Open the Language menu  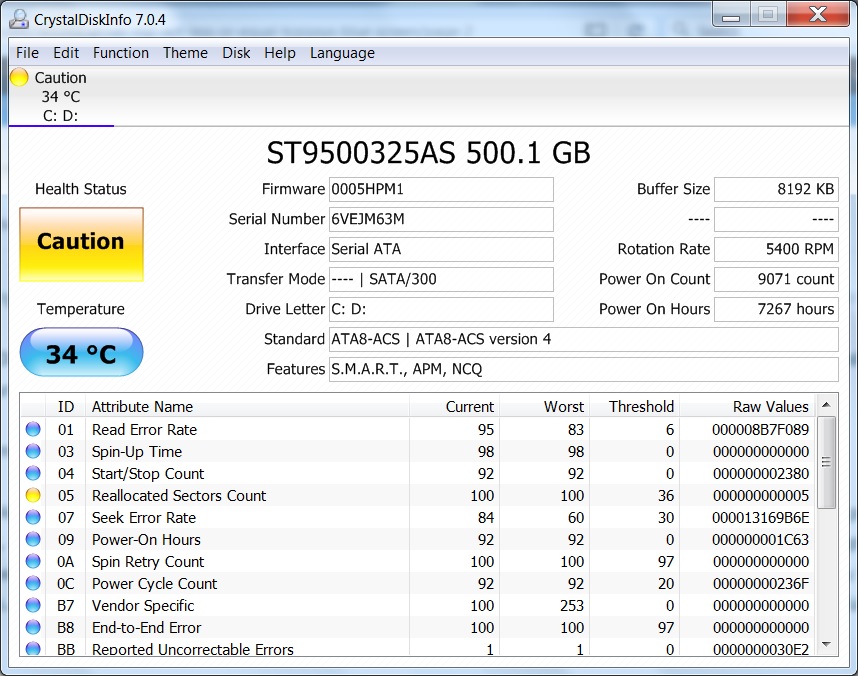coord(342,53)
